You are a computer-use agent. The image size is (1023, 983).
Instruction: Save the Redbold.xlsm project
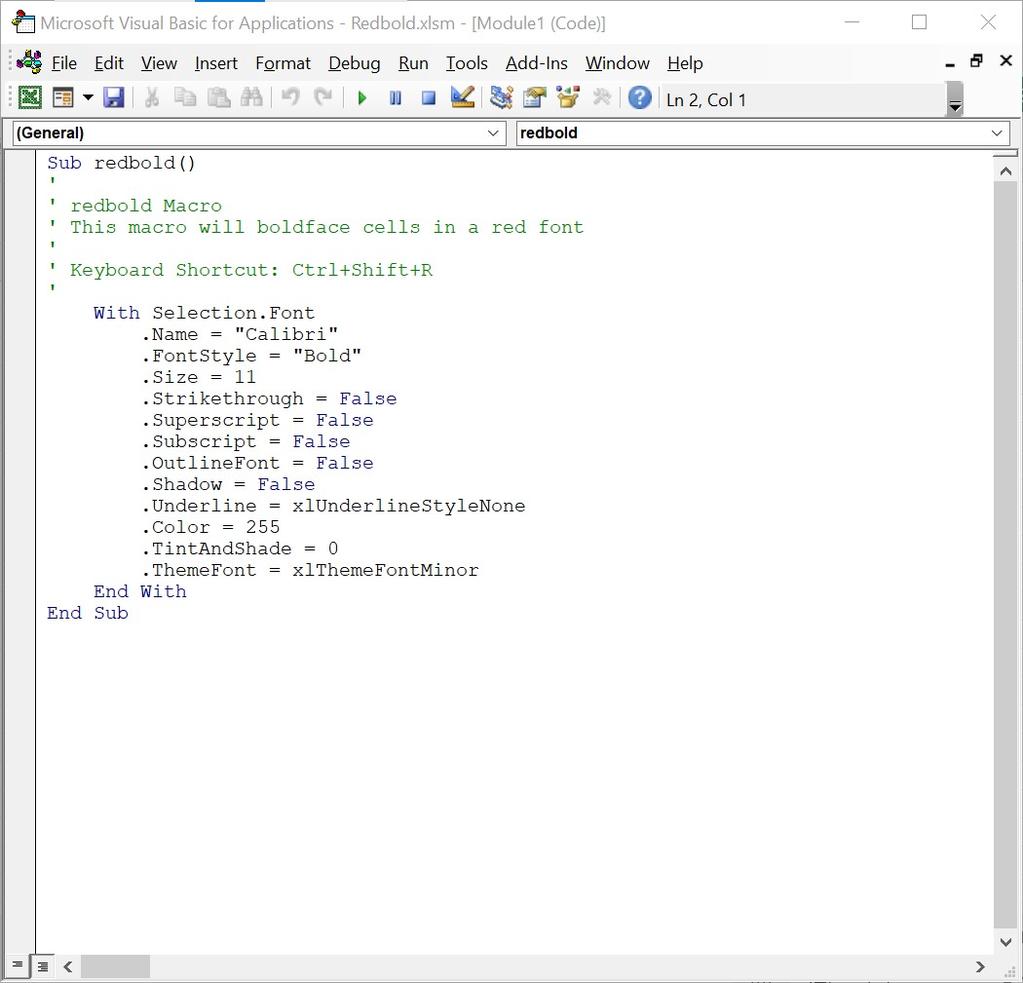click(x=113, y=97)
